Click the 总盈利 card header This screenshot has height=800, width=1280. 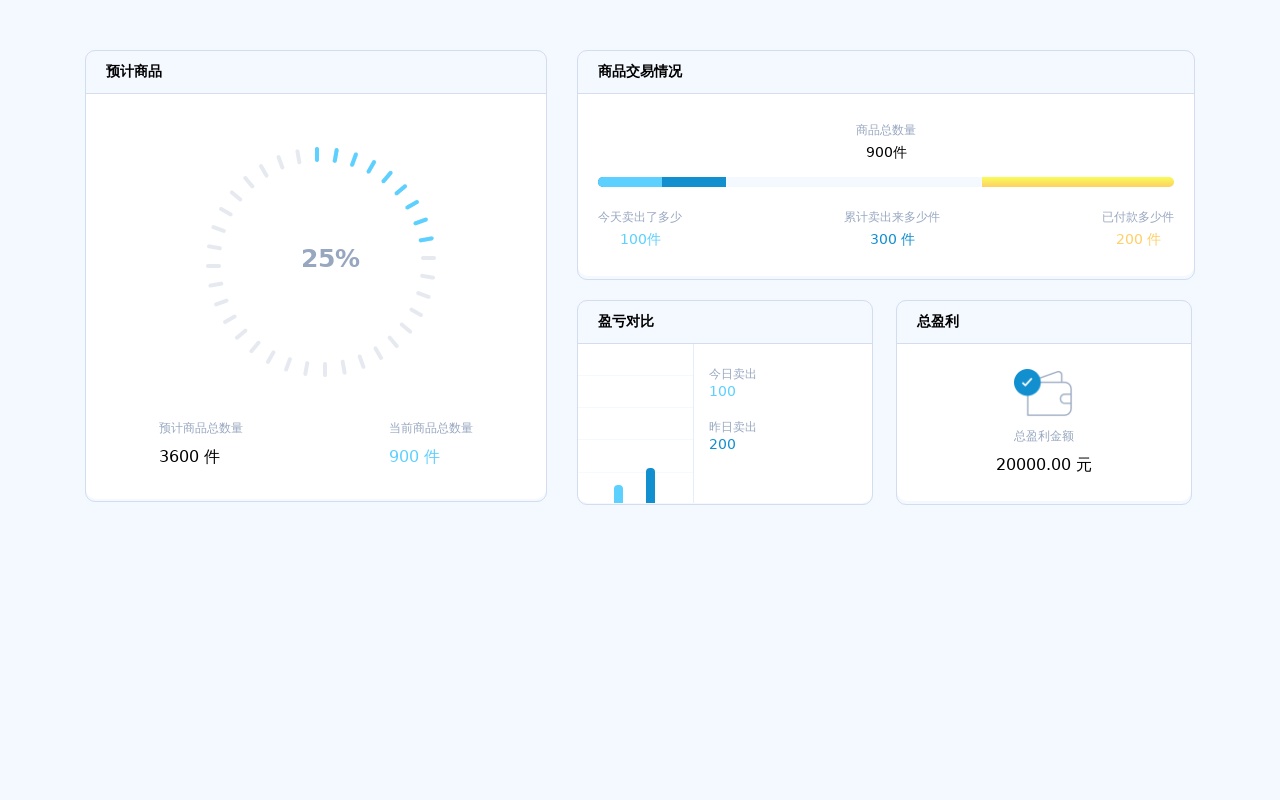coord(1044,322)
